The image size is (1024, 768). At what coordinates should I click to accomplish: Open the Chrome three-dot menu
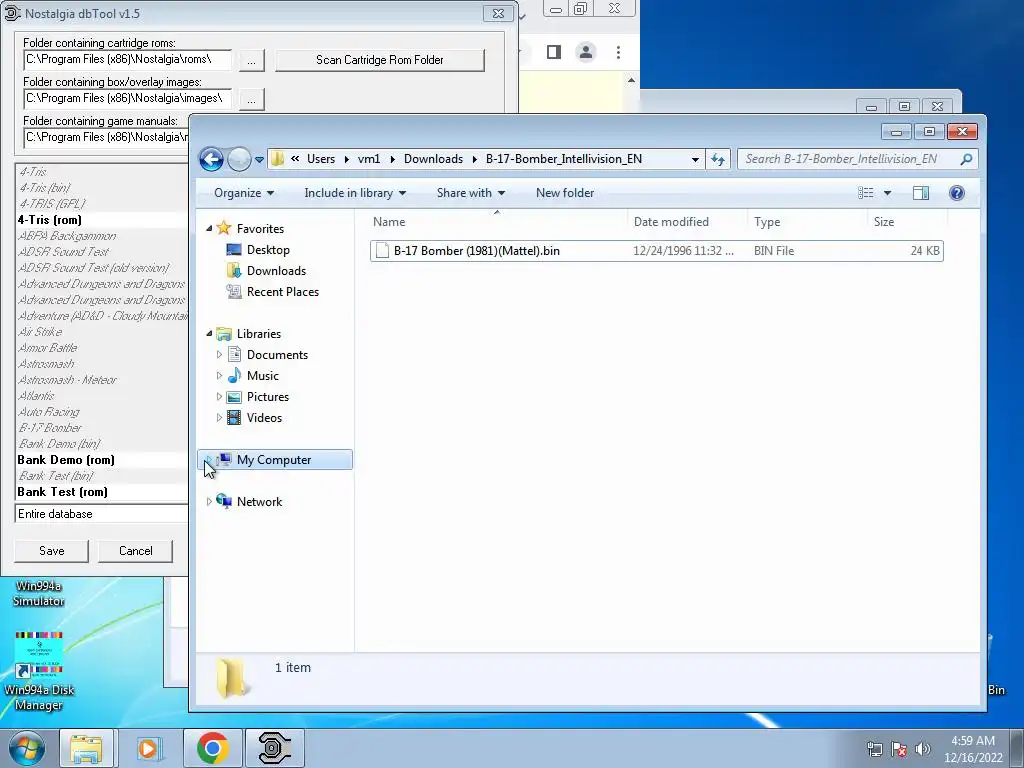618,52
